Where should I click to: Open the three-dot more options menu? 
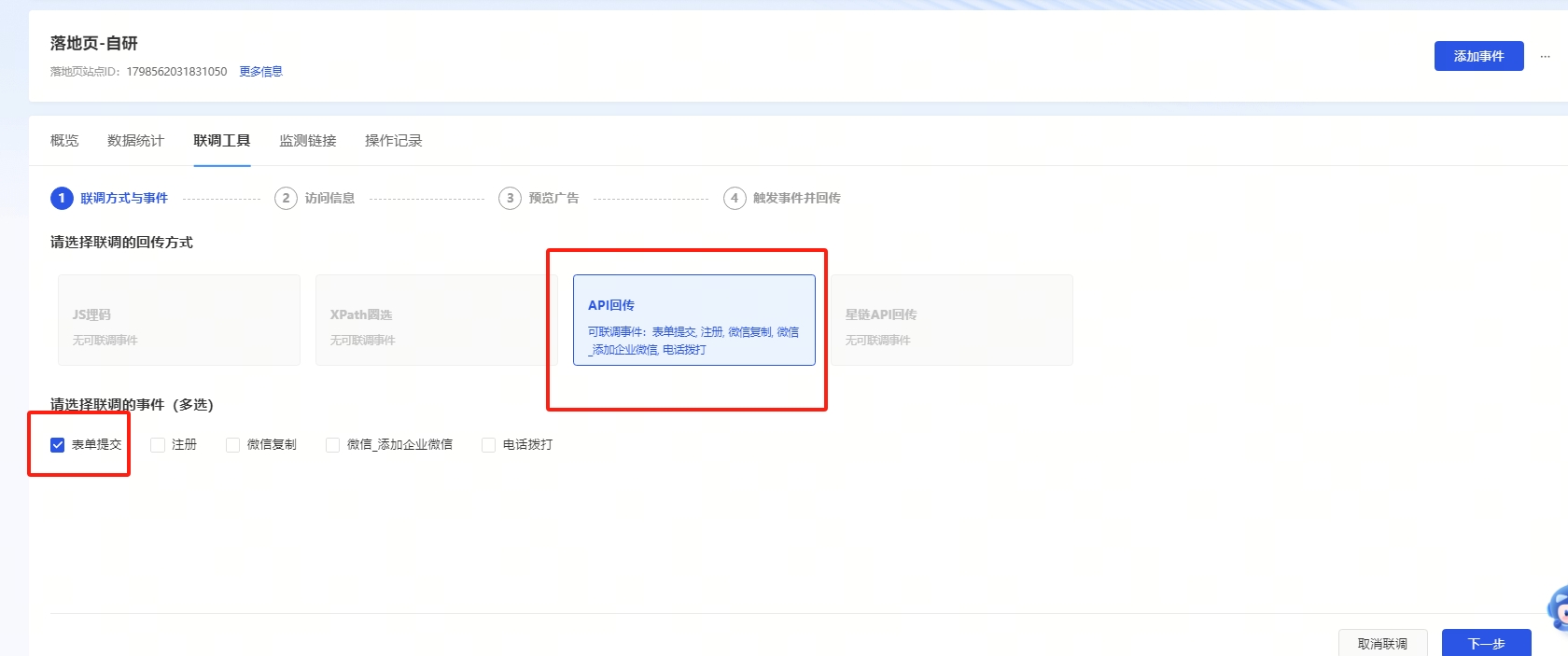tap(1546, 56)
